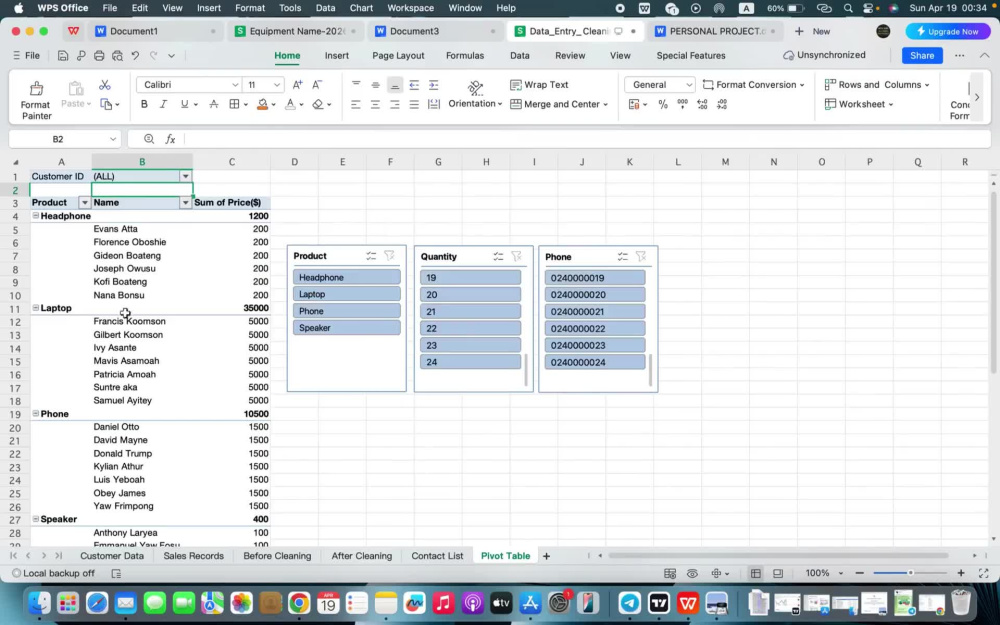Screen dimensions: 1000x625
Task: Toggle multi-select on Phone slicer
Action: click(x=622, y=256)
